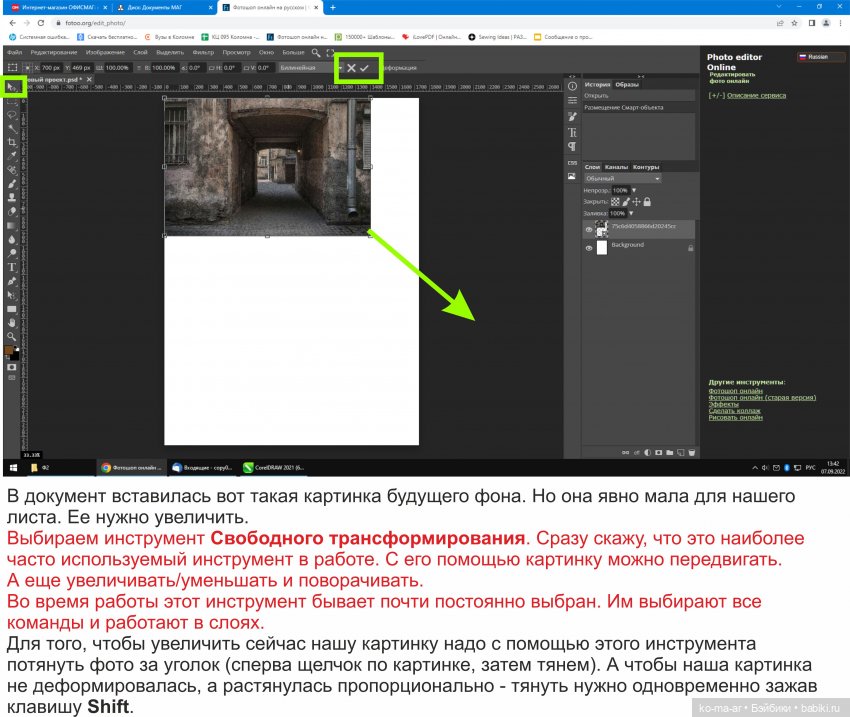Image resolution: width=850 pixels, height=717 pixels.
Task: Click the foreground color swatch
Action: tap(10, 351)
